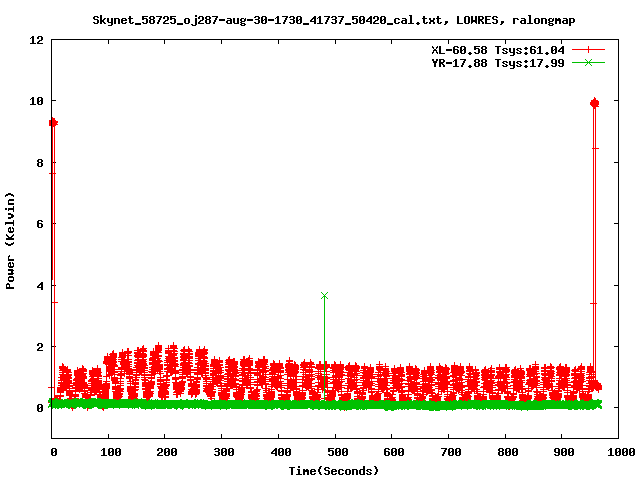
Task: Click the x-axis tick label 400
Action: click(x=281, y=452)
